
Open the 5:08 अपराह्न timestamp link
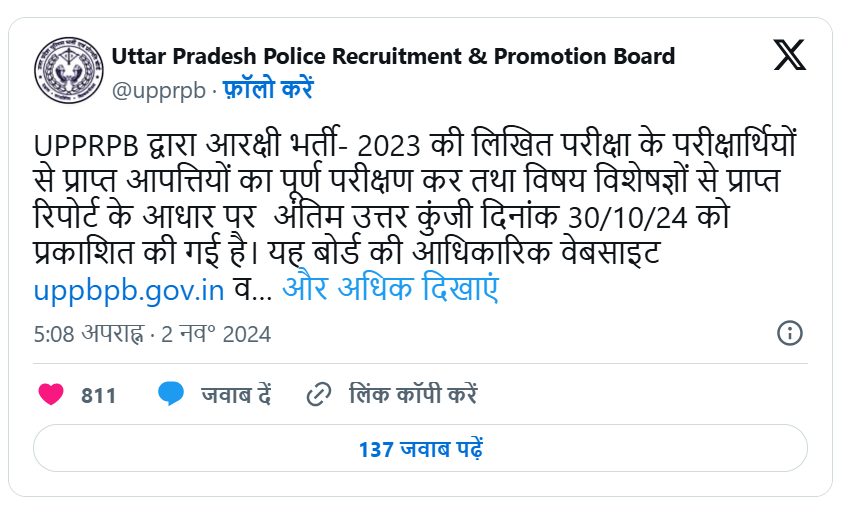coord(88,333)
